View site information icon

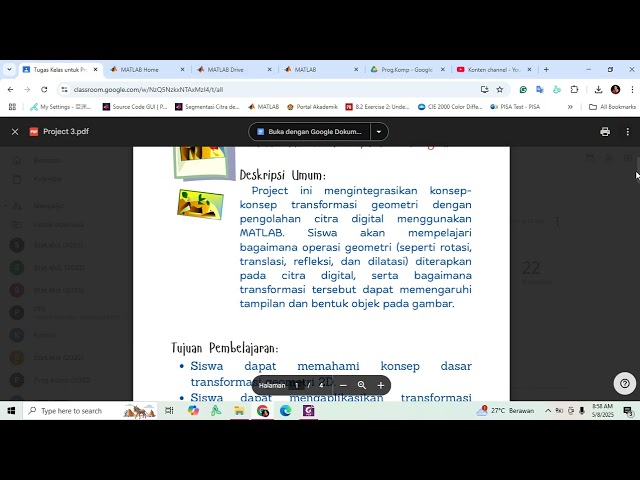pos(64,89)
